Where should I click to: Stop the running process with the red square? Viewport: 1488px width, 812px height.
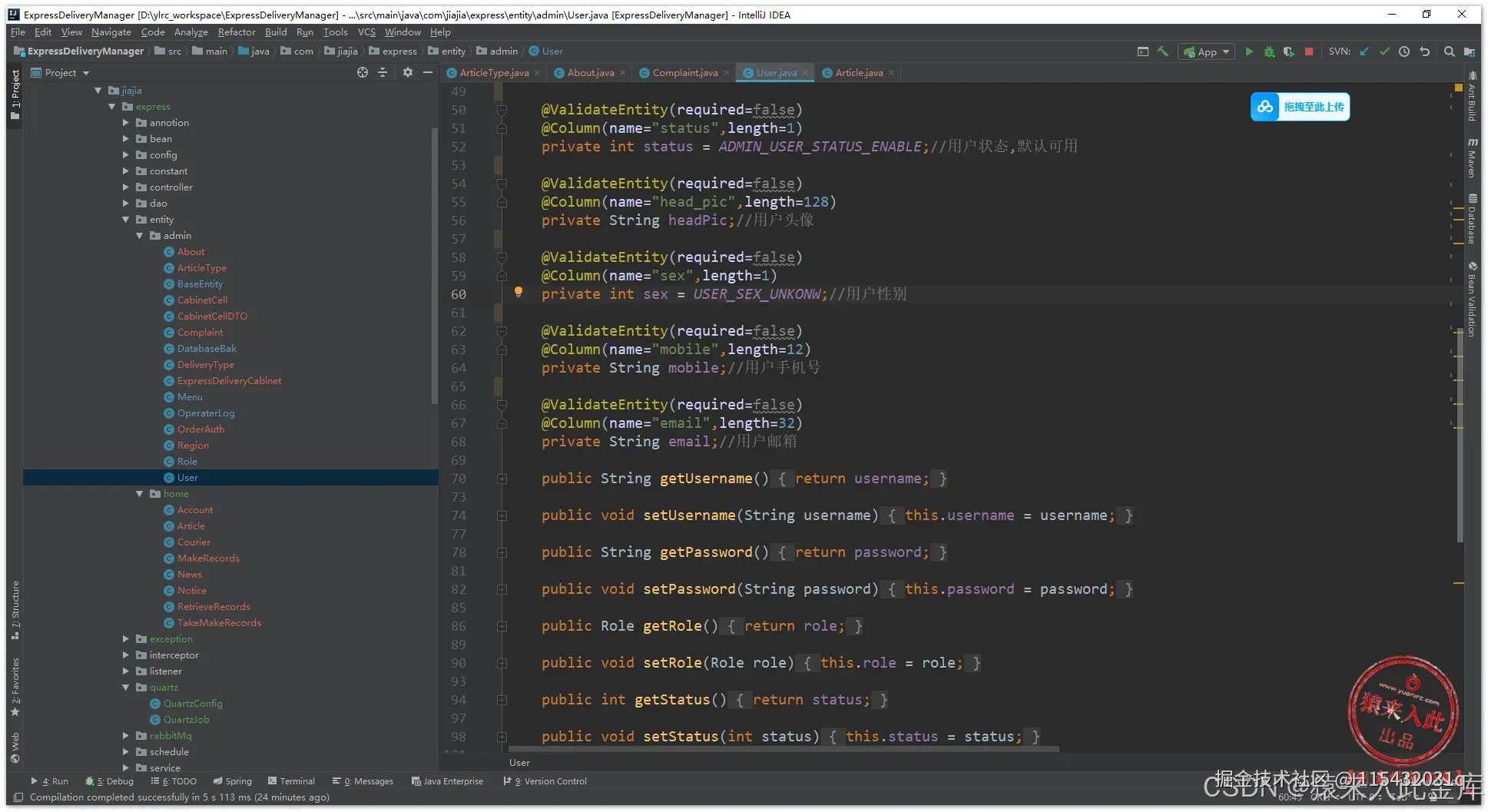[x=1309, y=51]
